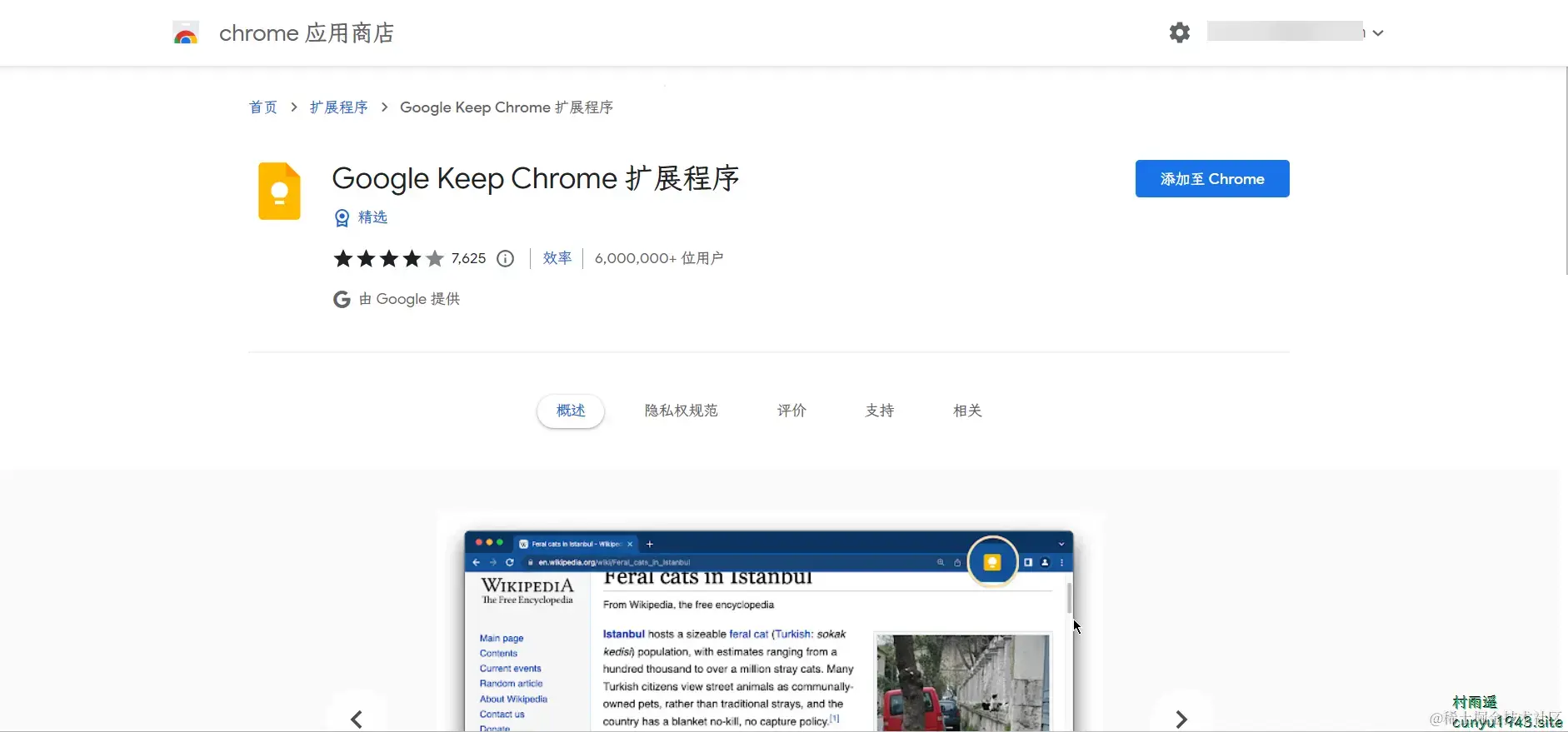
Task: Go to 首页 breadcrumb link
Action: tap(263, 107)
